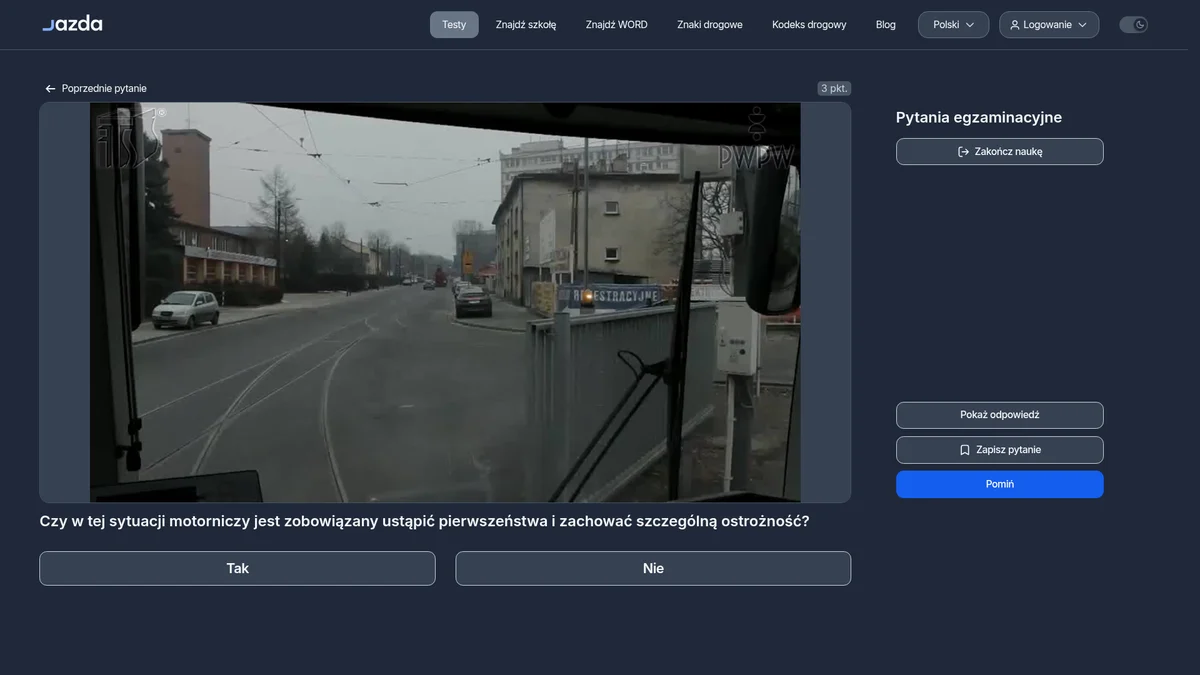
Task: Click the bookmark icon in Zapisz pytanie
Action: pyautogui.click(x=965, y=450)
